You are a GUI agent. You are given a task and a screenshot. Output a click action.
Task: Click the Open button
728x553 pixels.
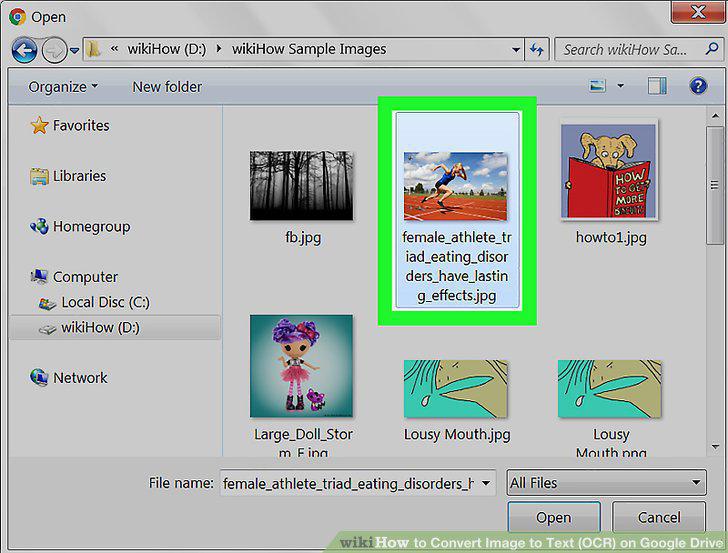553,517
